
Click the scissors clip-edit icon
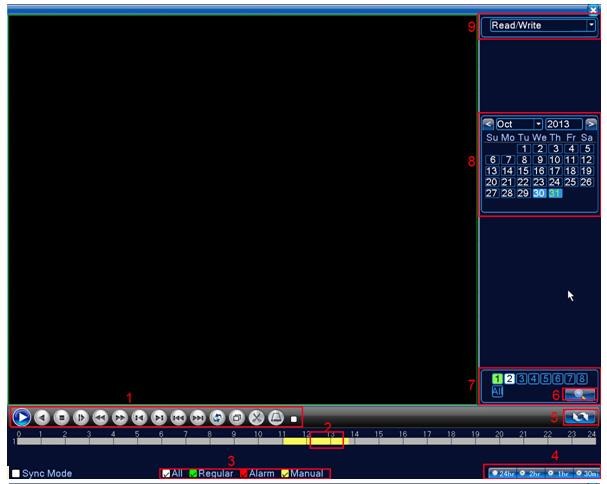tap(254, 417)
